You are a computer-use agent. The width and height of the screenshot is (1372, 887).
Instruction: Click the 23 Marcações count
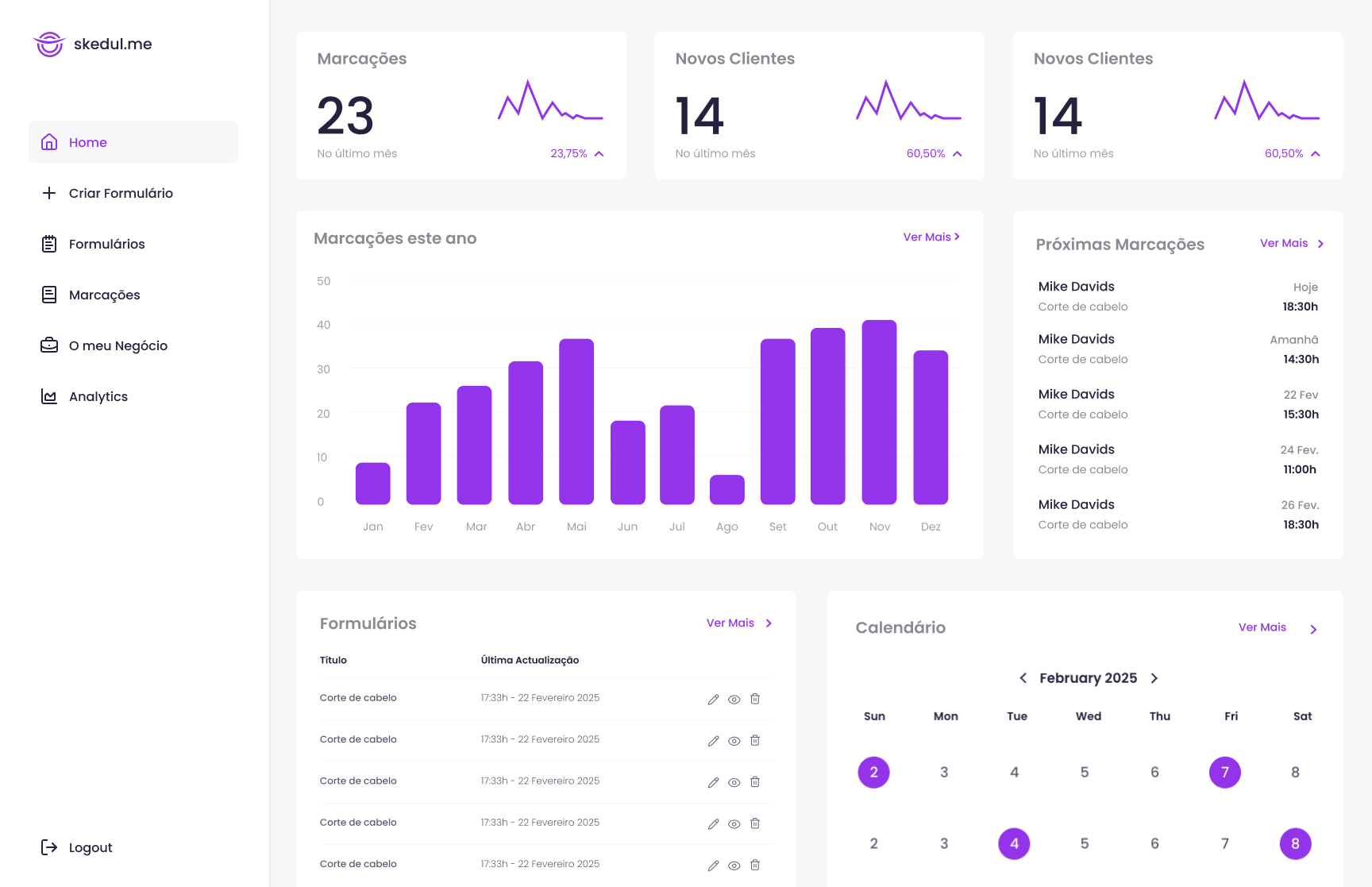tap(345, 116)
